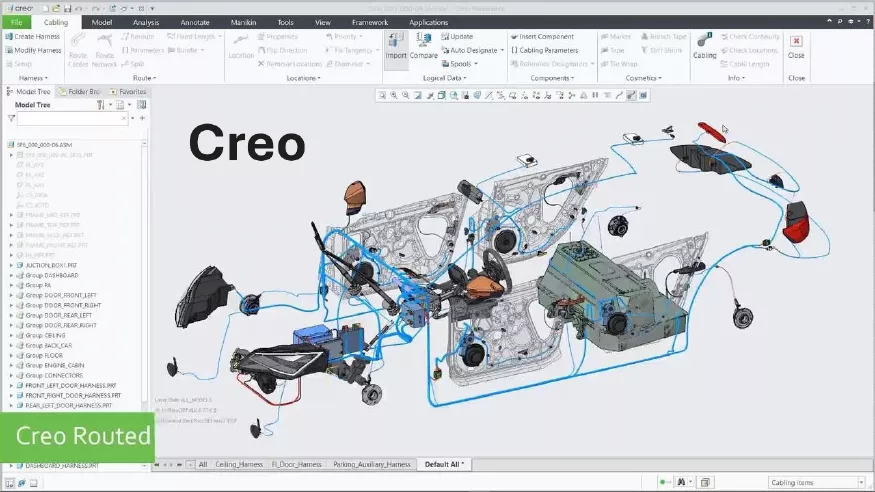
Task: Click the red Close cabling button
Action: (x=796, y=41)
